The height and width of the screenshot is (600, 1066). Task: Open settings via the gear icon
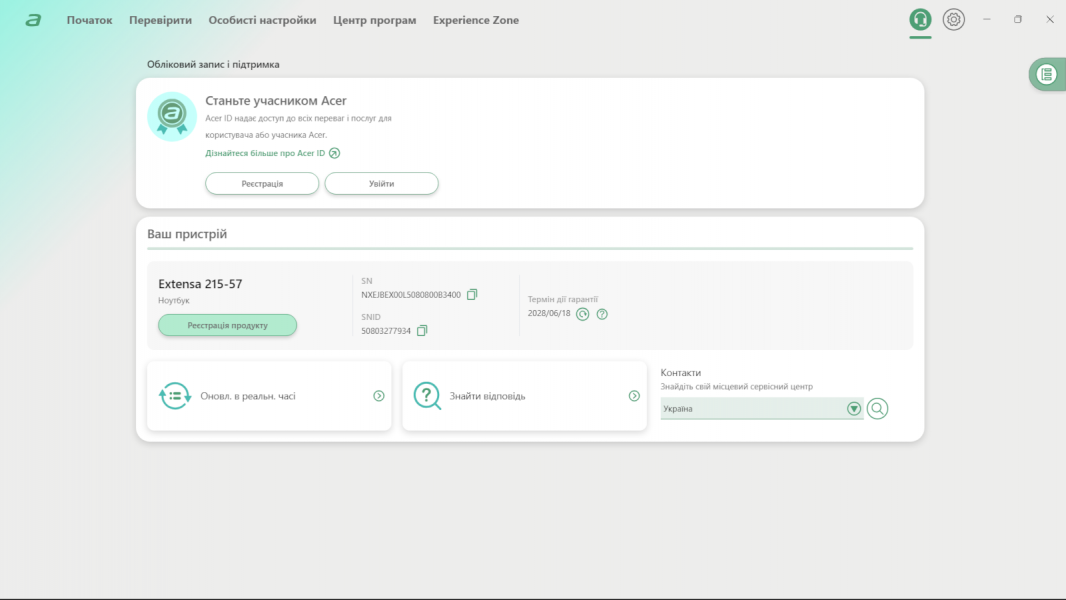pyautogui.click(x=954, y=19)
